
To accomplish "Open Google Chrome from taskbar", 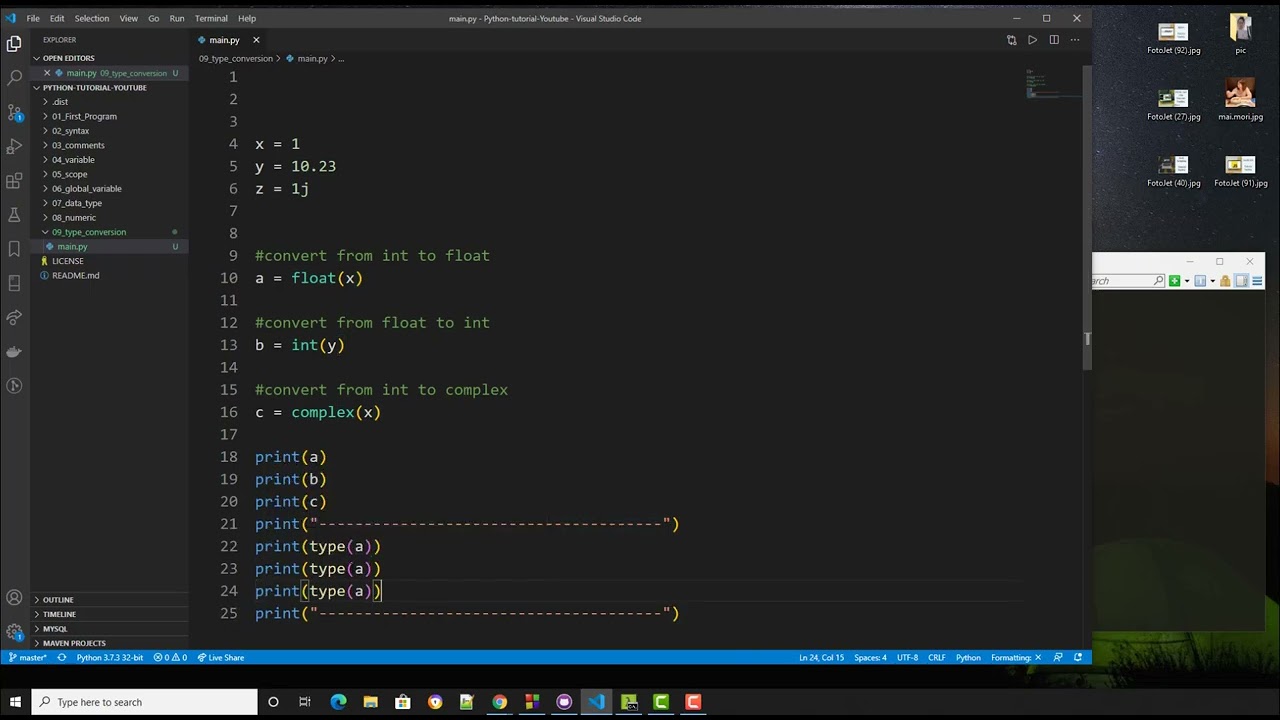I will click(x=499, y=702).
